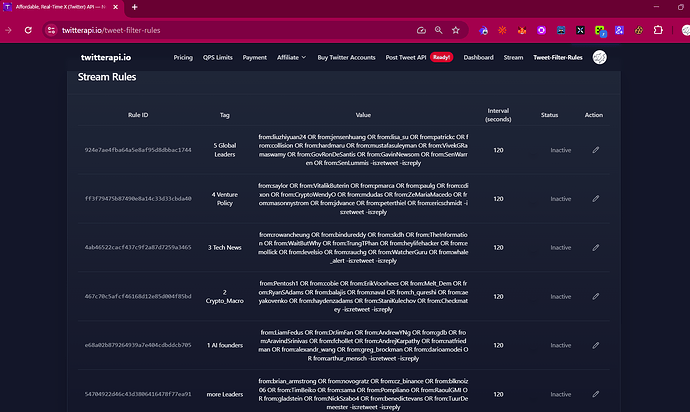
Task: Open the Pricing page
Action: (183, 57)
